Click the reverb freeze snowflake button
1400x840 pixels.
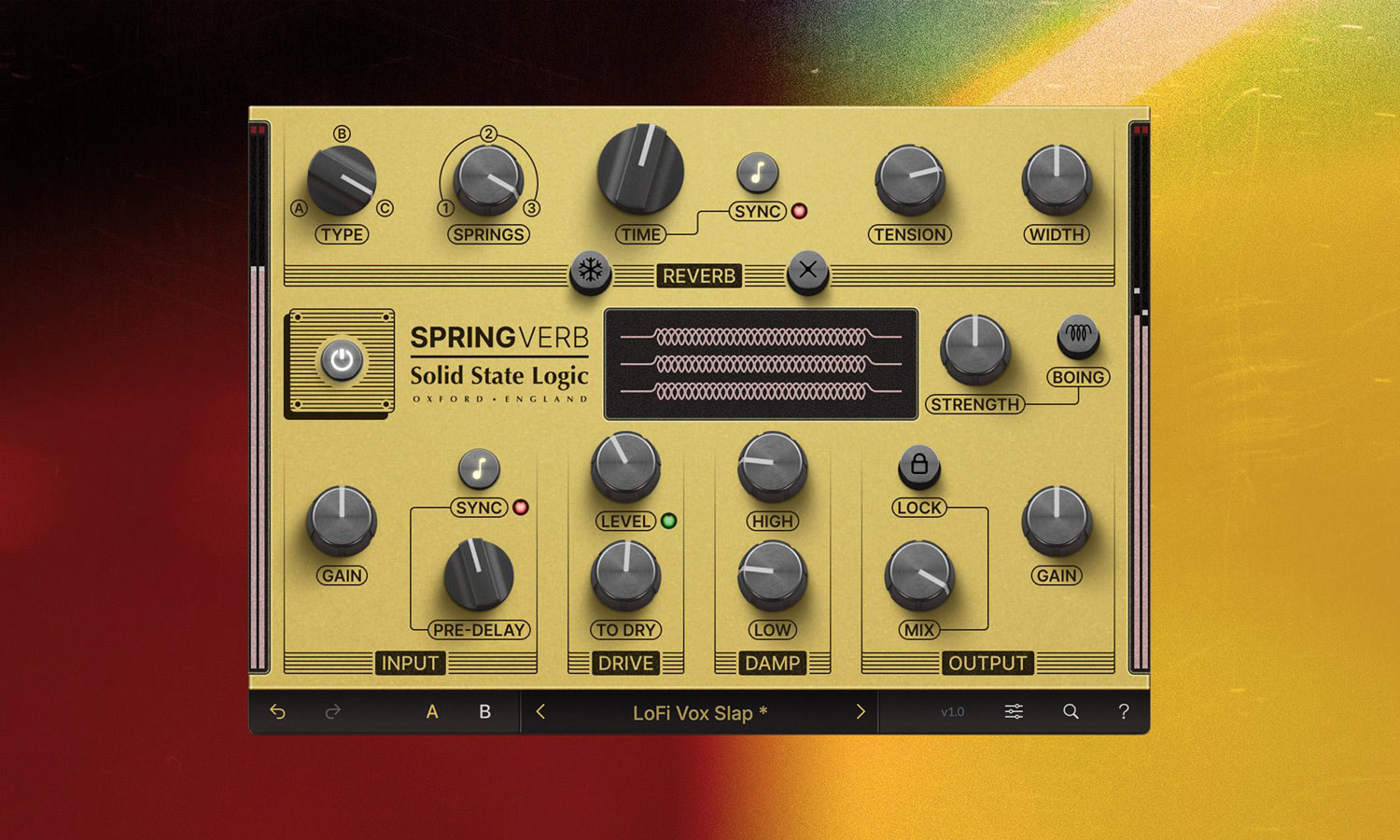click(x=590, y=271)
